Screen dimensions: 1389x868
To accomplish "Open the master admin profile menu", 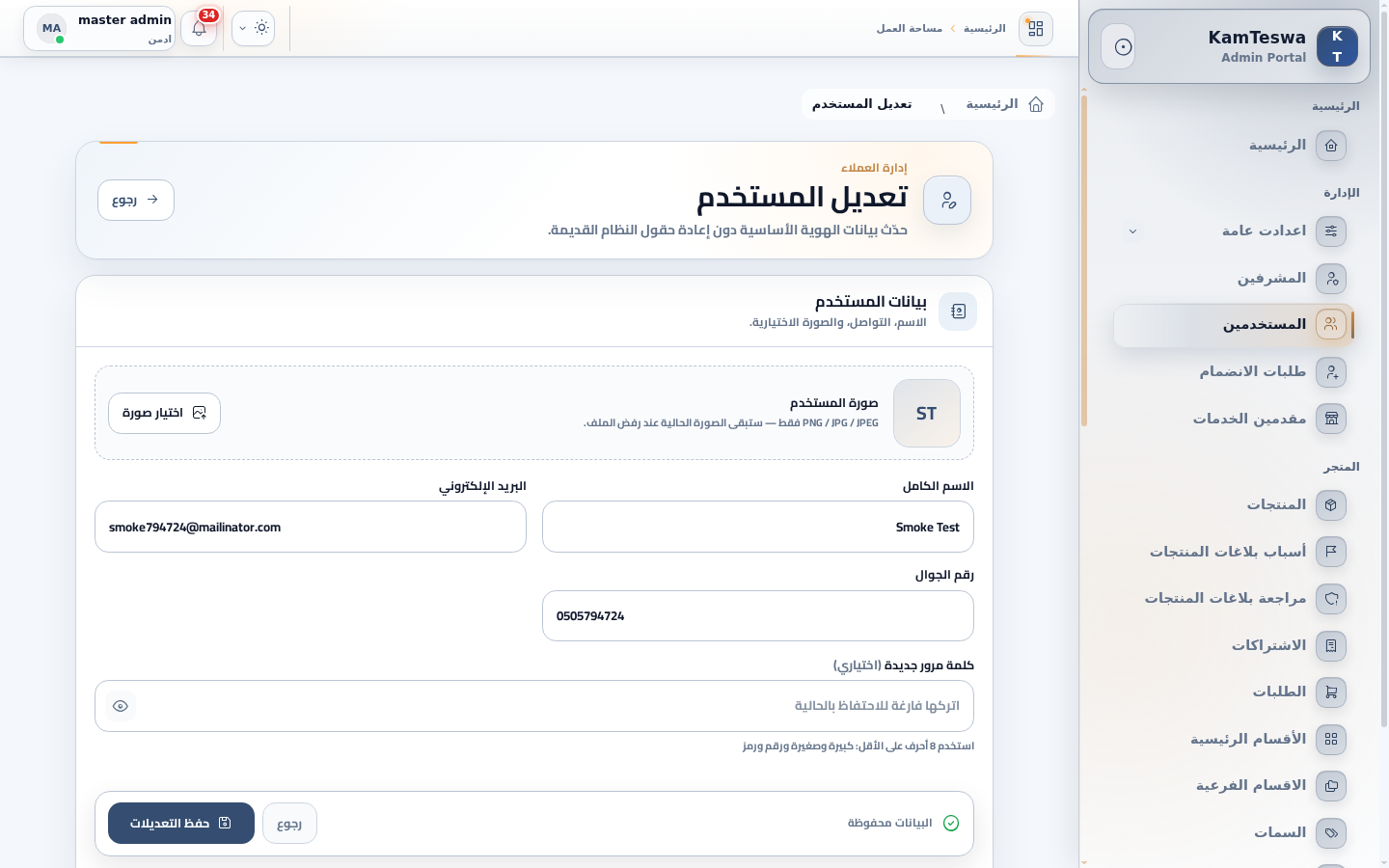I will (99, 29).
